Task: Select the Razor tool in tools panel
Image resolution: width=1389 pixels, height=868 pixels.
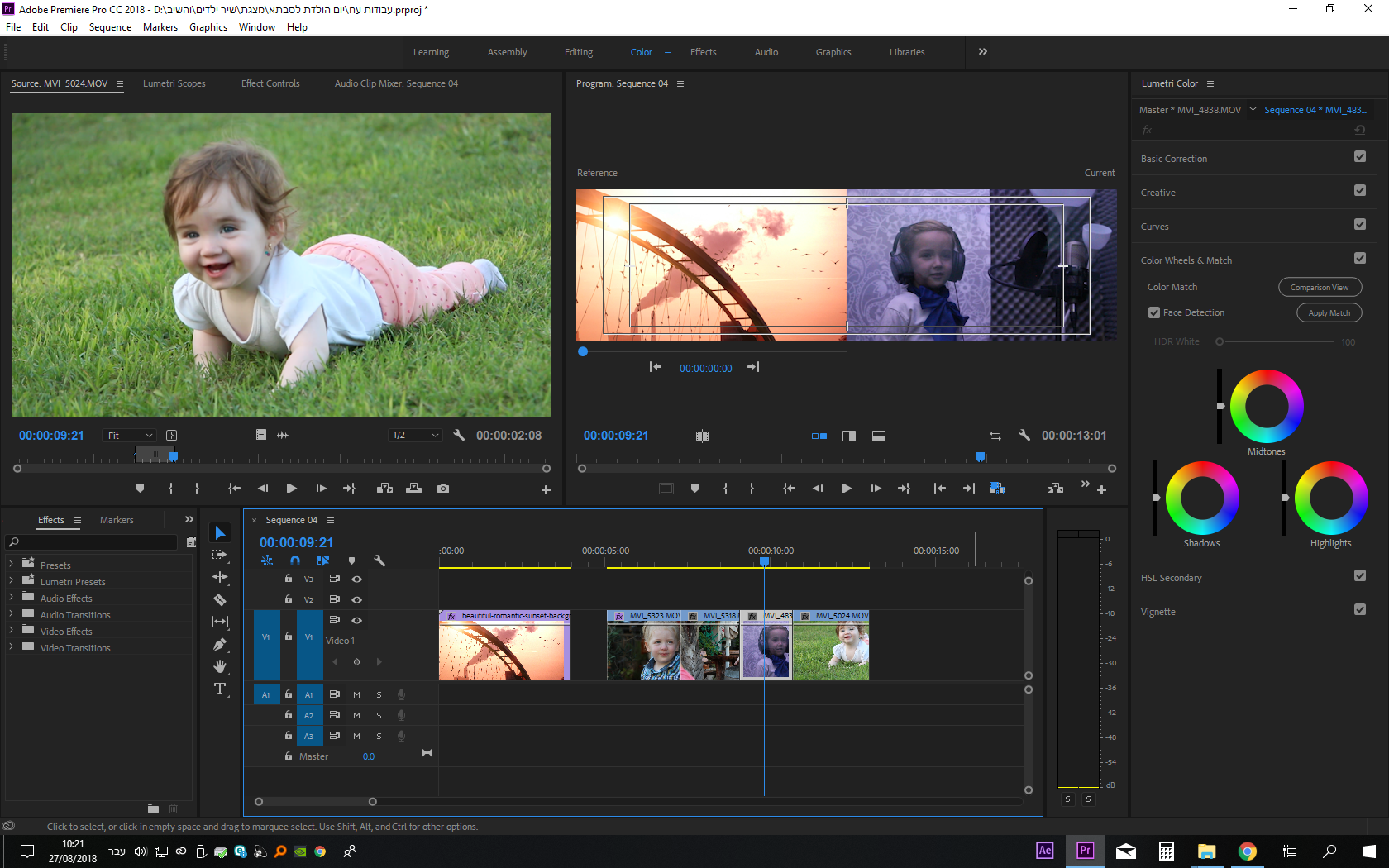Action: pyautogui.click(x=220, y=599)
